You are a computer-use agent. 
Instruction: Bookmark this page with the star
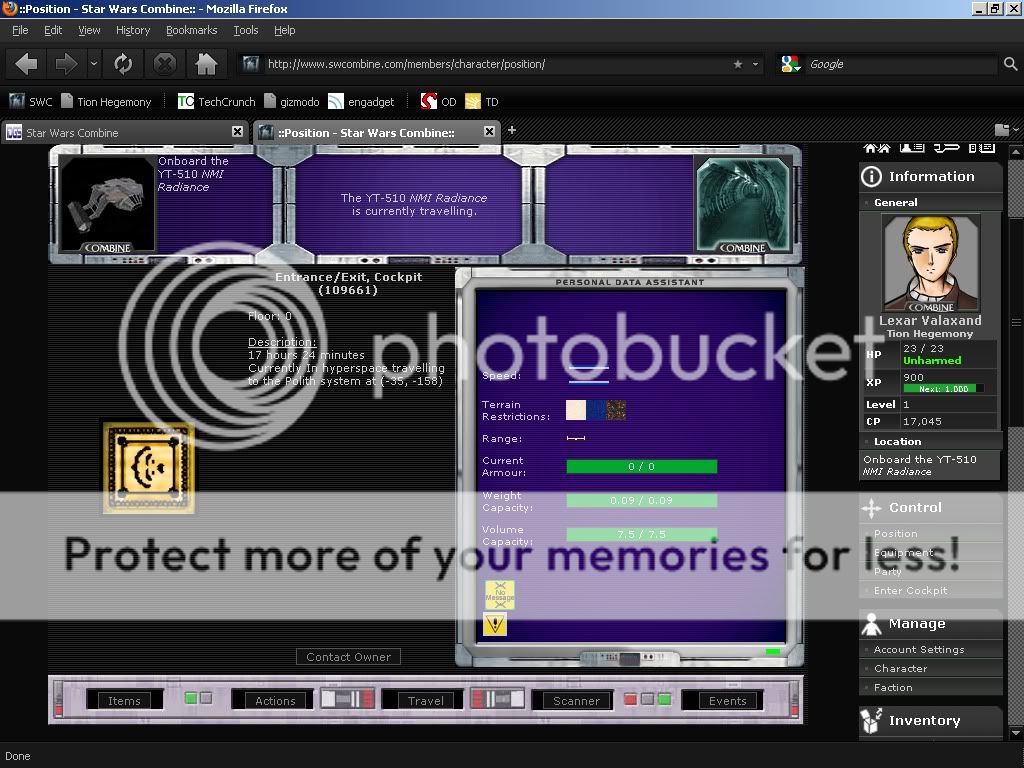(x=738, y=64)
